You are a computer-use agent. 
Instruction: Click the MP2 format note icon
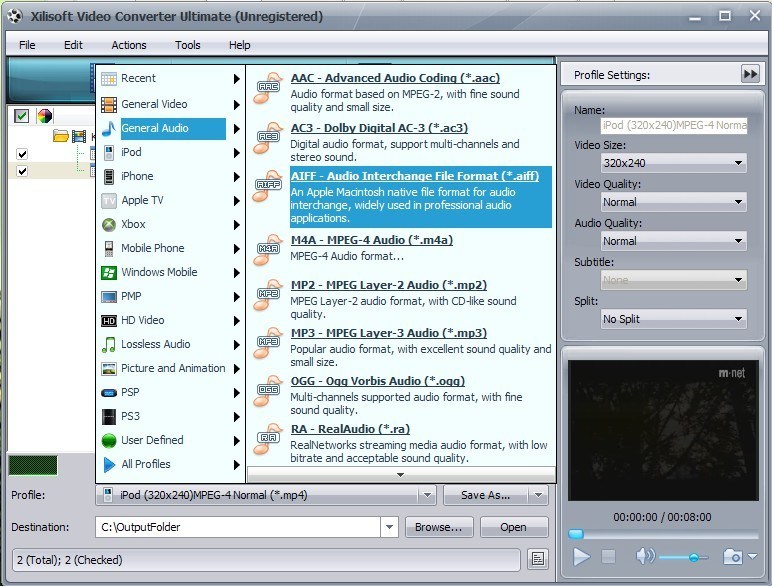pos(268,294)
